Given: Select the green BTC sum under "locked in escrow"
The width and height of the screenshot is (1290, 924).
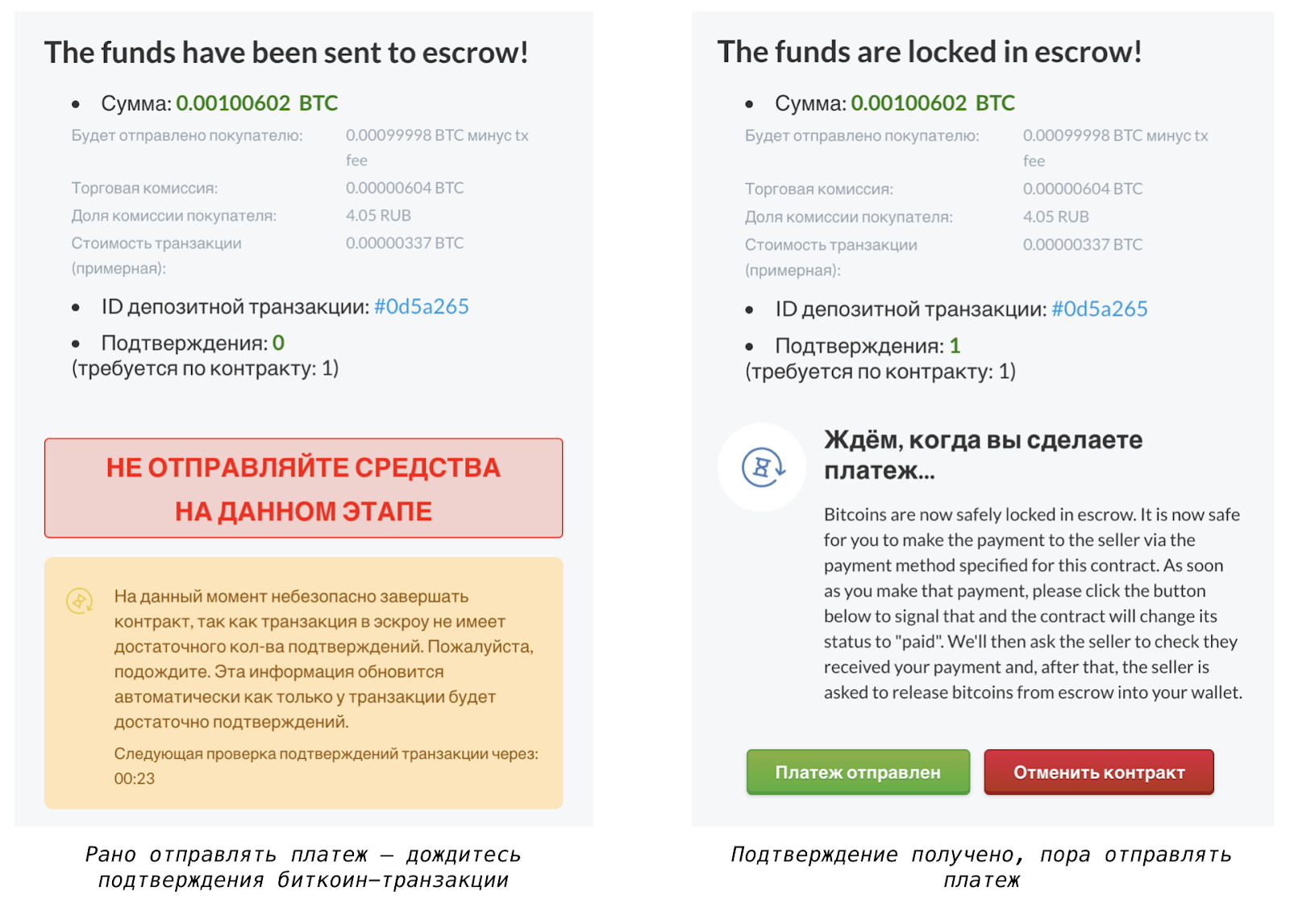Looking at the screenshot, I should point(932,104).
